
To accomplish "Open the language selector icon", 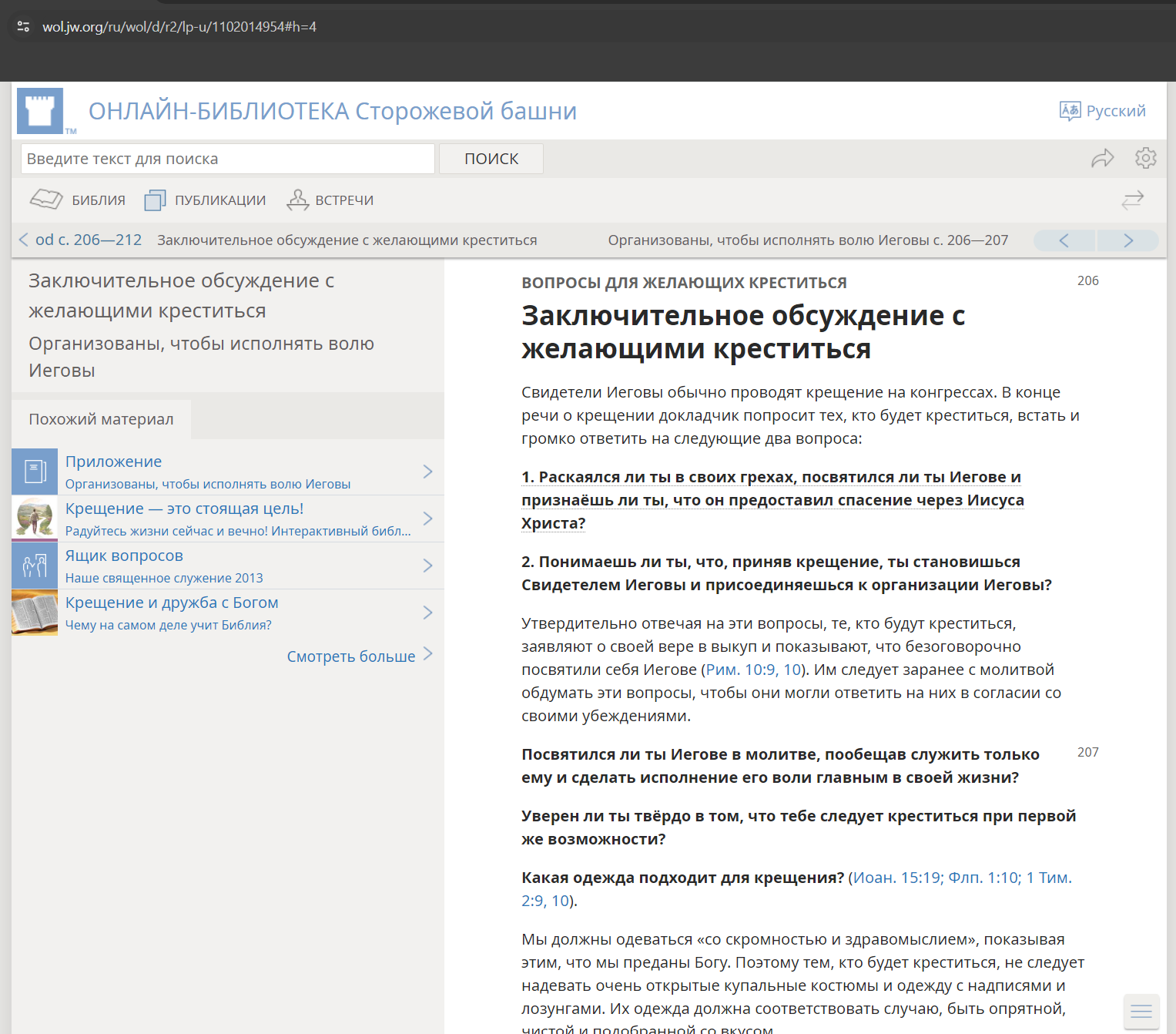I will click(x=1070, y=111).
